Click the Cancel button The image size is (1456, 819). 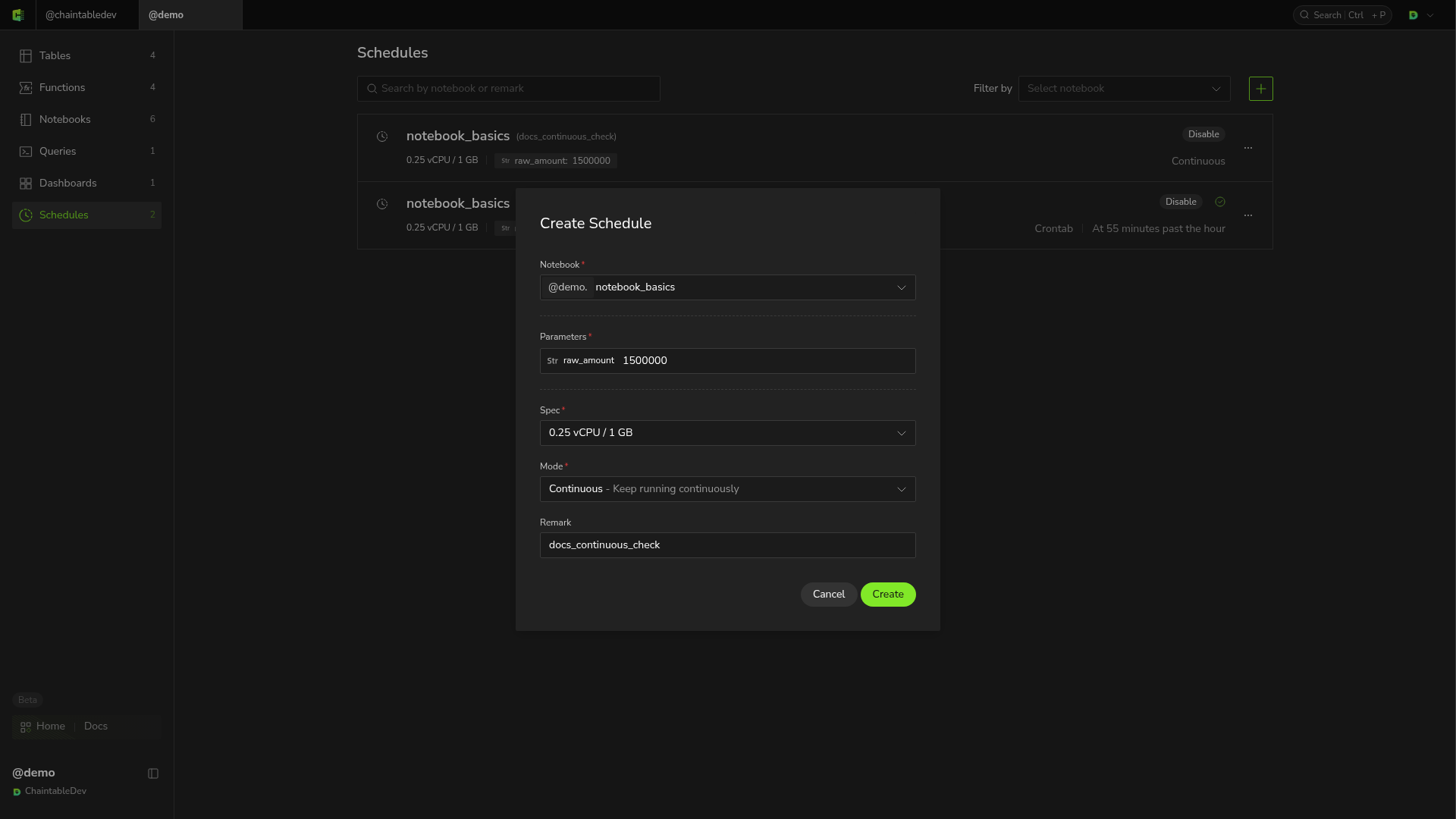[829, 595]
